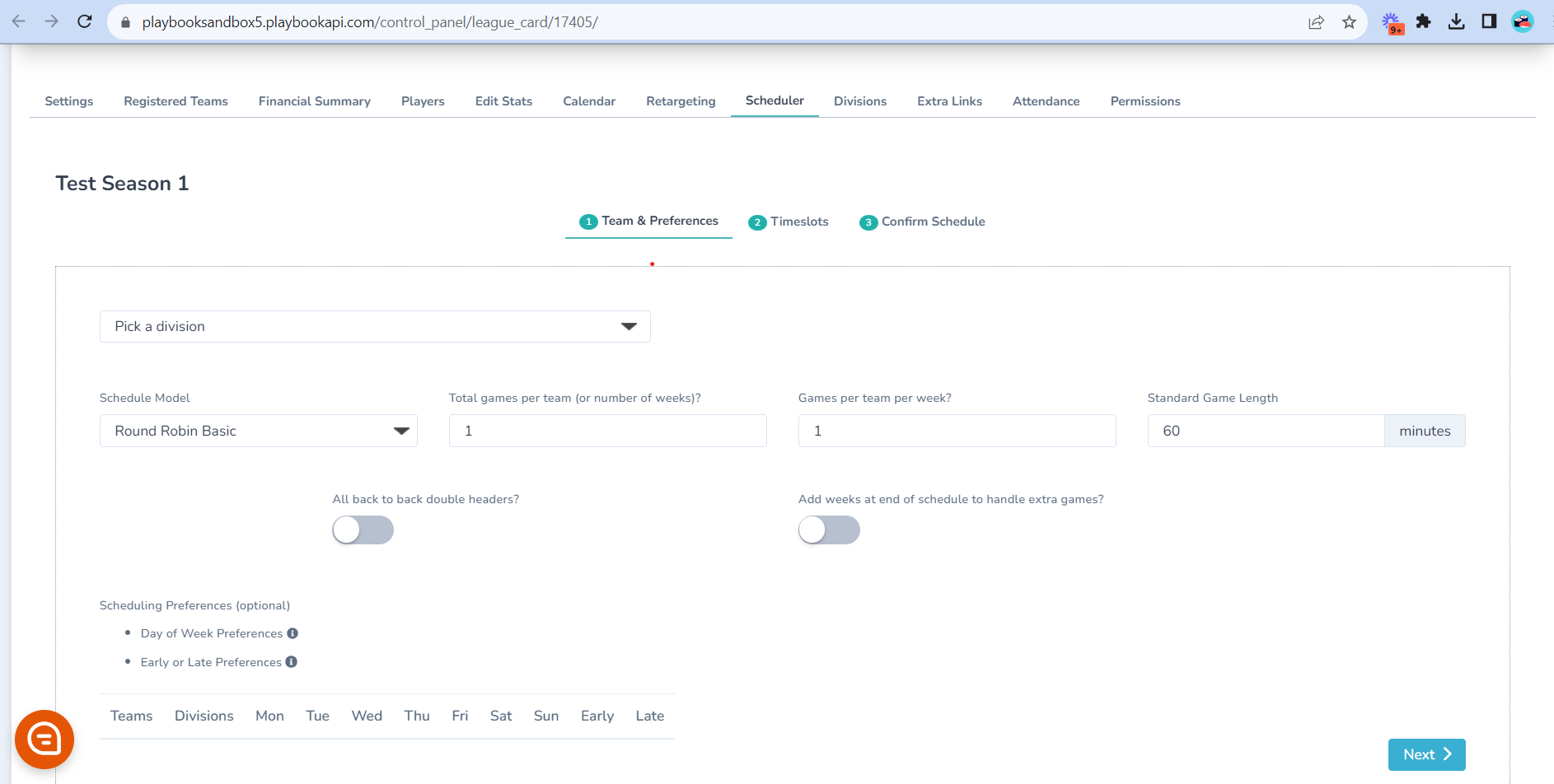Open the browser profile avatar
1554x784 pixels.
[x=1522, y=21]
